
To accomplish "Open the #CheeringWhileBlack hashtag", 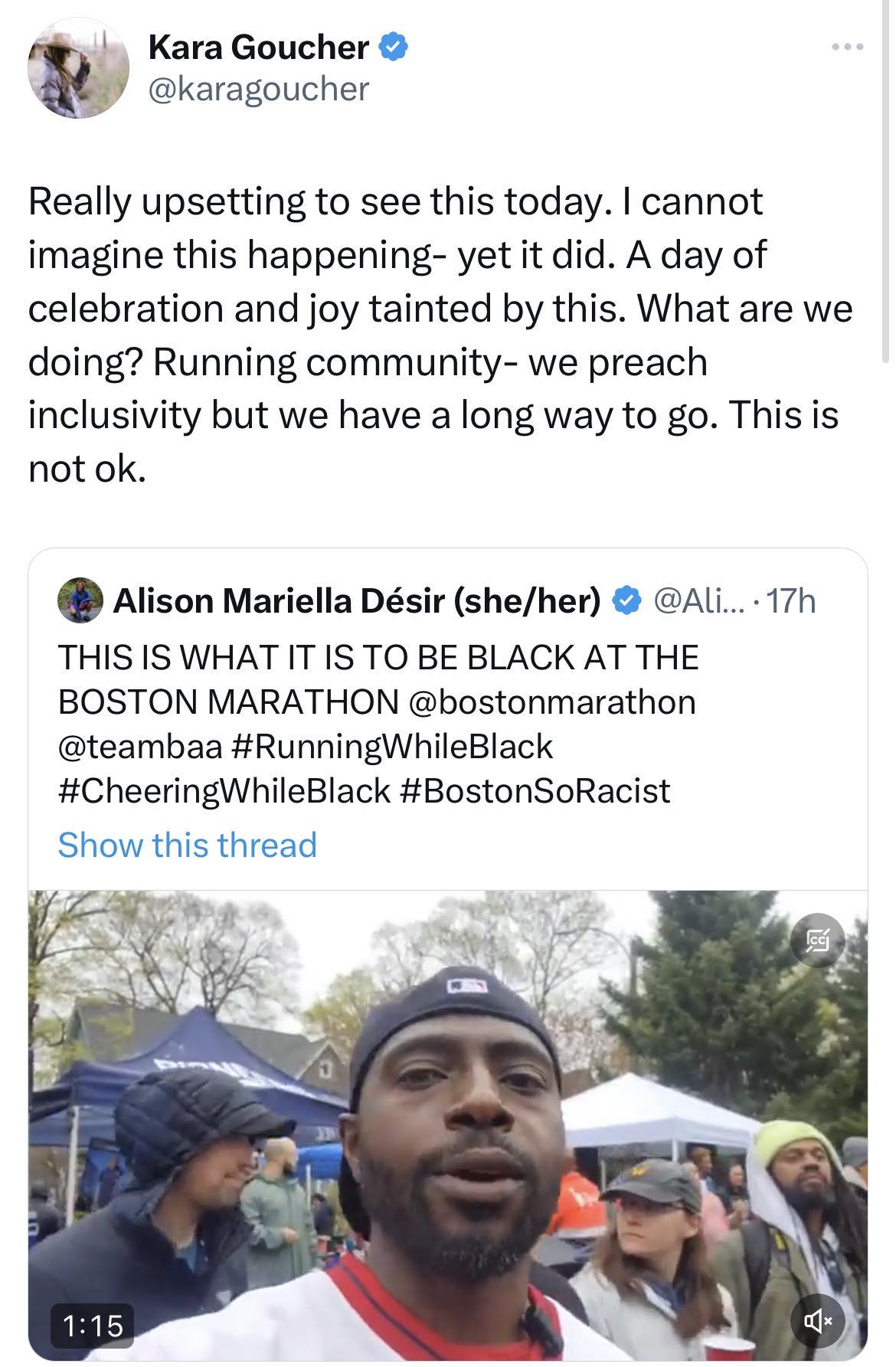I will click(224, 790).
